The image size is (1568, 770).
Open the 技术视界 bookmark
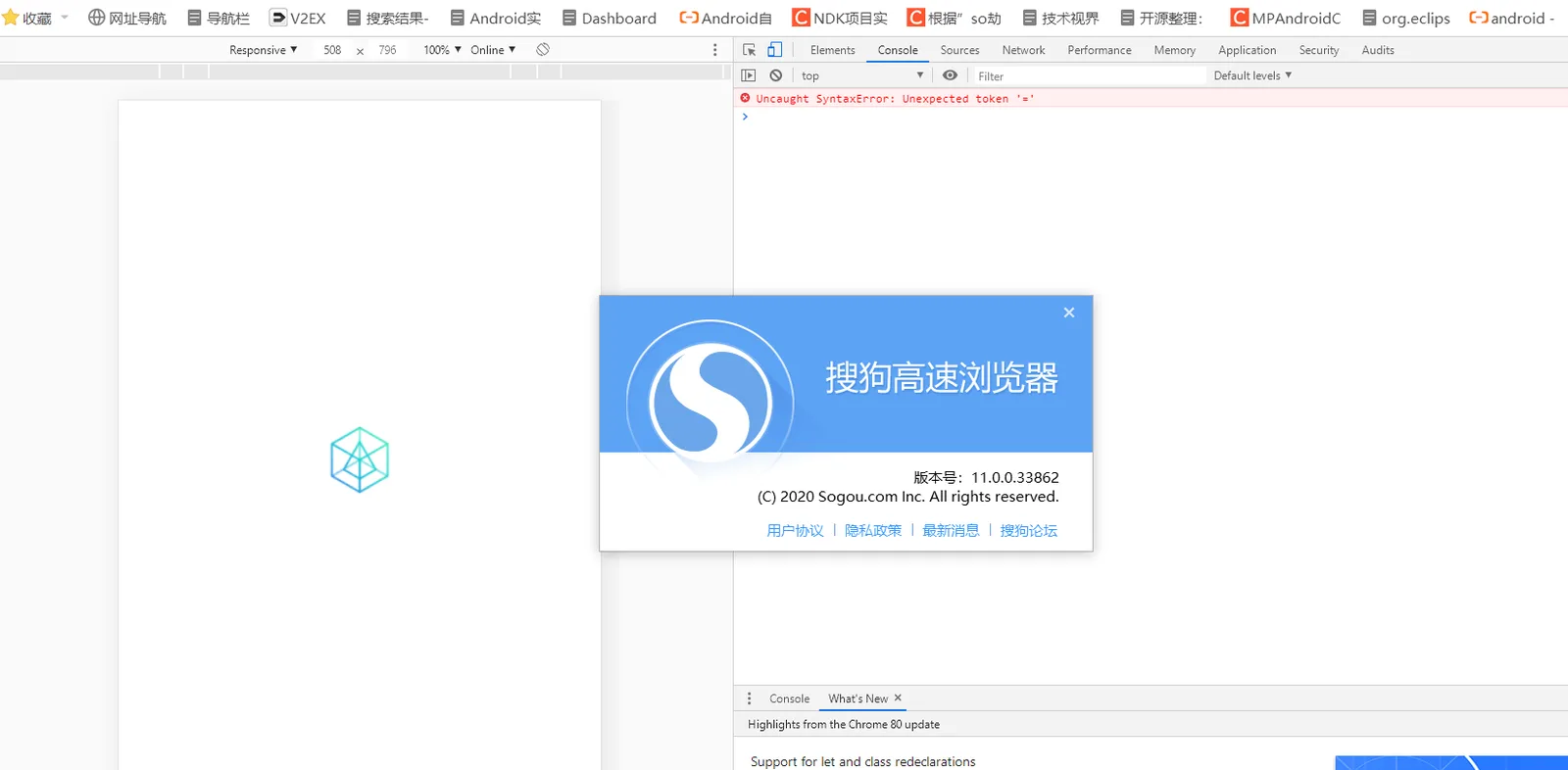1060,18
